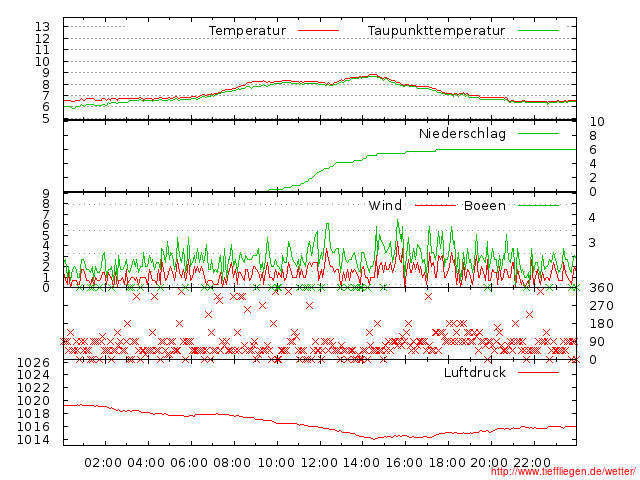Click the green Boeen legend line sample
Screen dimensions: 640x480
(538, 205)
